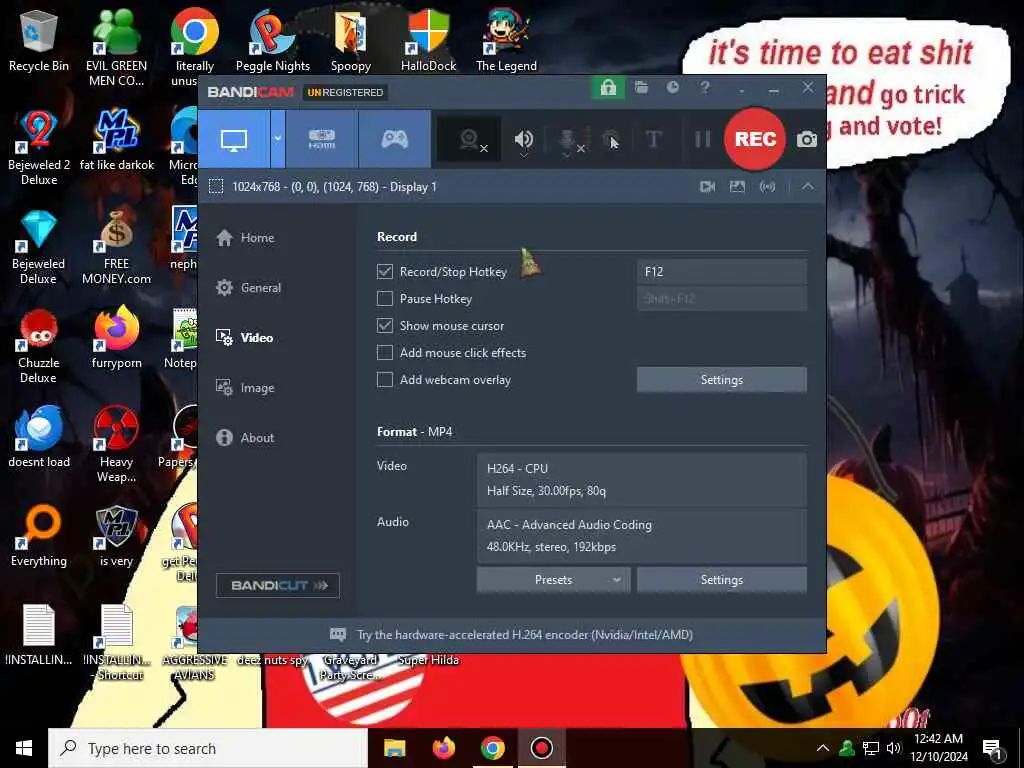Image resolution: width=1024 pixels, height=768 pixels.
Task: Select the HalloDock desktop shortcut
Action: (x=428, y=42)
